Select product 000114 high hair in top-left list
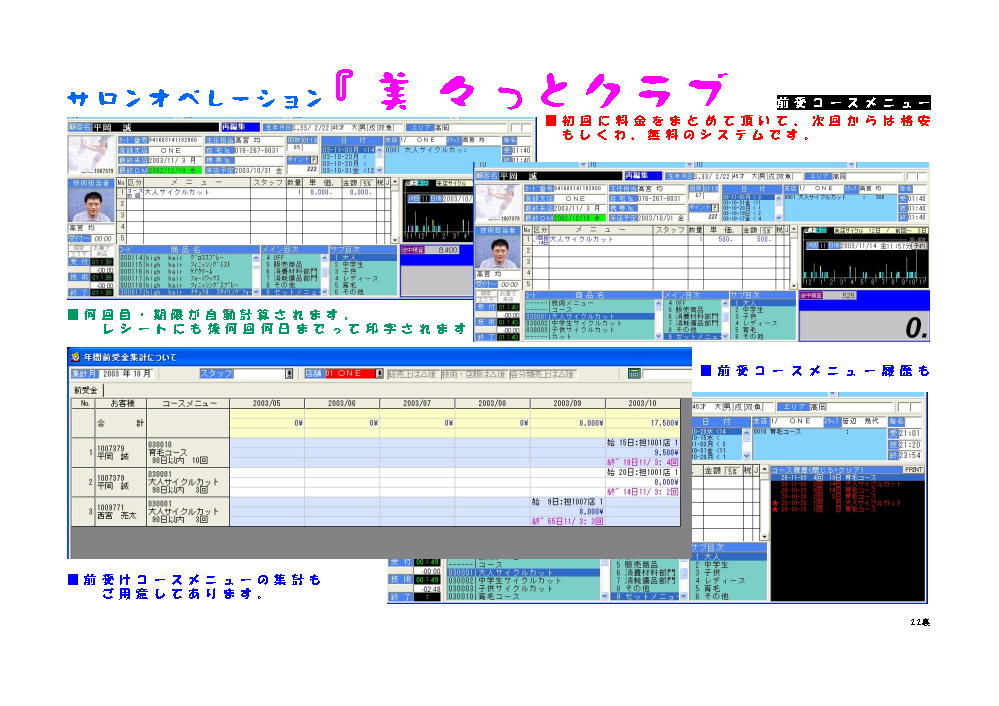Viewport: 999px width, 706px height. pyautogui.click(x=186, y=257)
